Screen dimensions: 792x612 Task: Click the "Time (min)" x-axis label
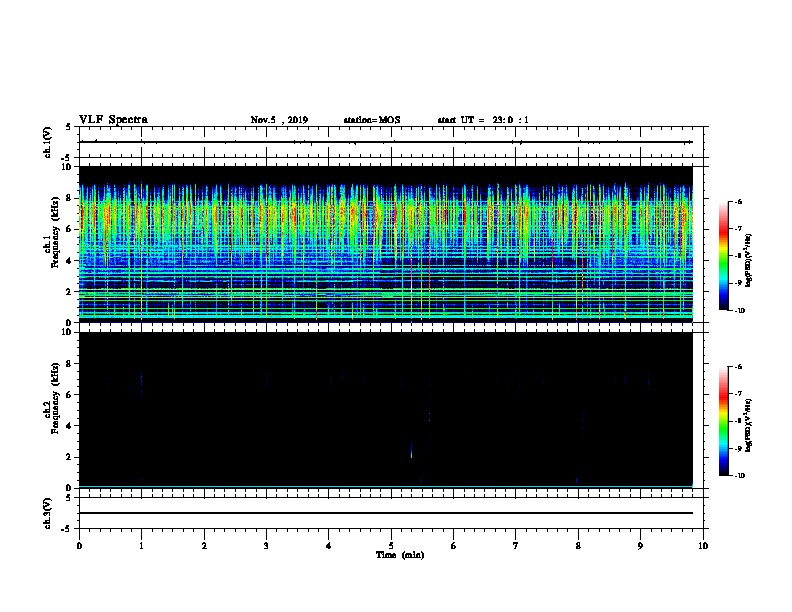point(400,555)
